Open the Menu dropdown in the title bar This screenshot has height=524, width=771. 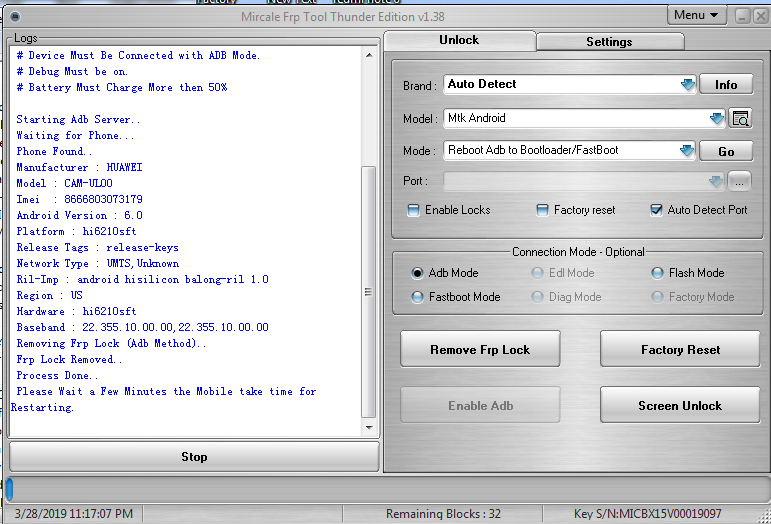point(696,15)
